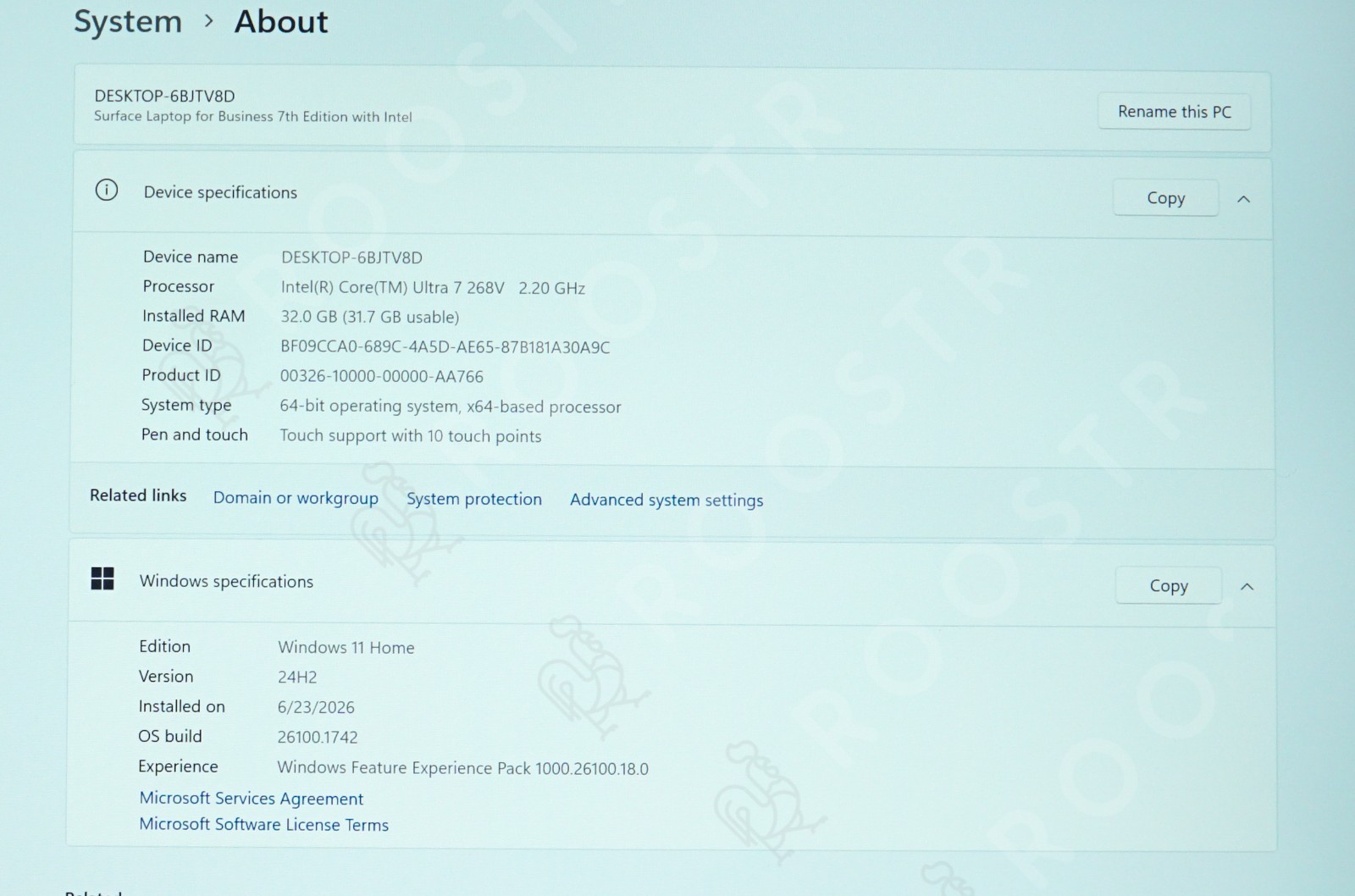Click the Device ID value BF09CCA0-689C-4A5D-AE65-87B181A30A9C
This screenshot has height=896, width=1355.
tap(445, 346)
